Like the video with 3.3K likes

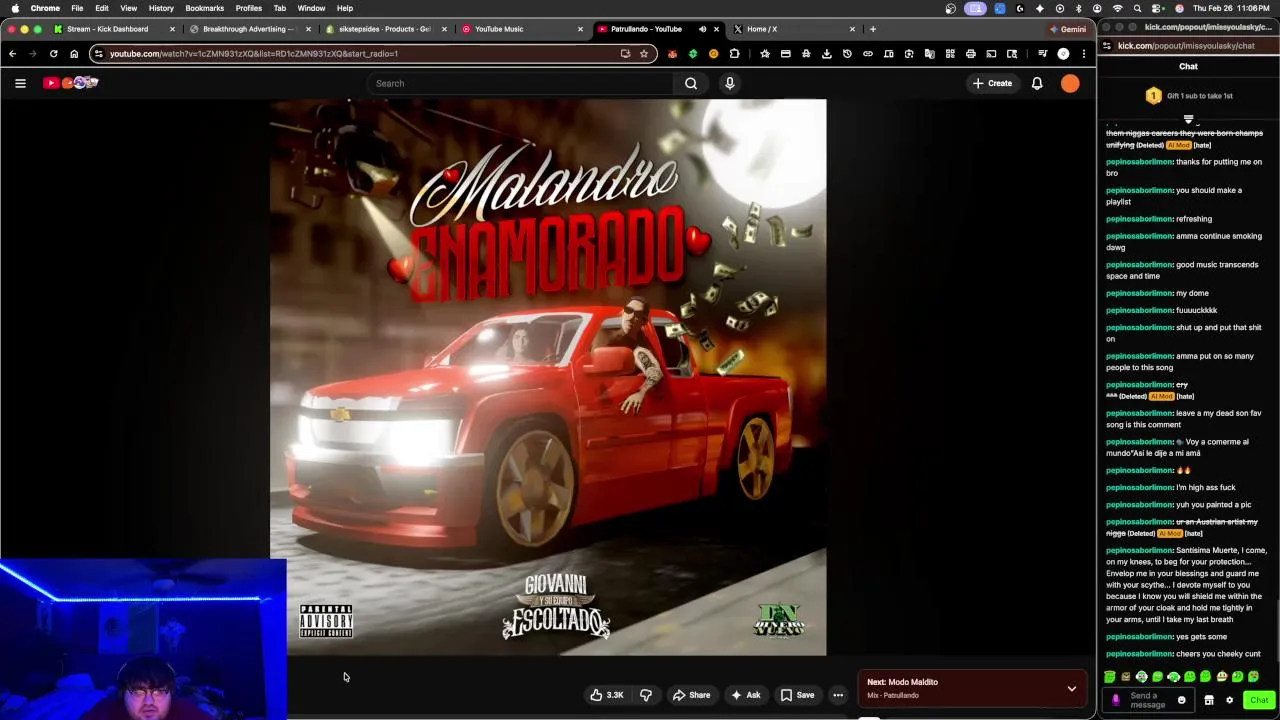606,695
